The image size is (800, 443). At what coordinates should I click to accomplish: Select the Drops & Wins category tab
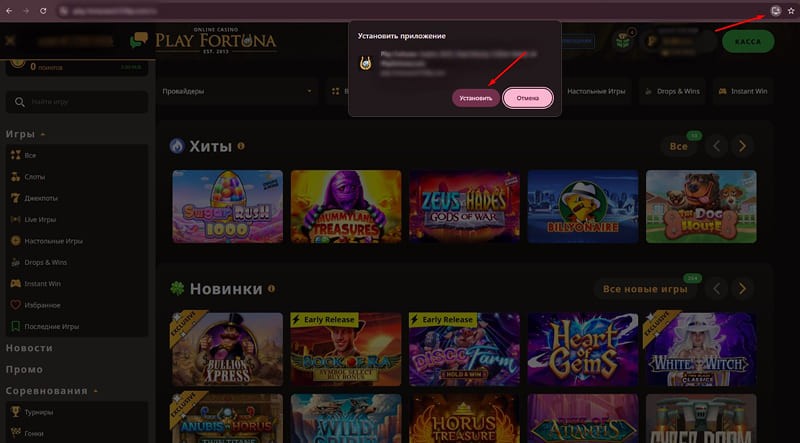(x=678, y=91)
